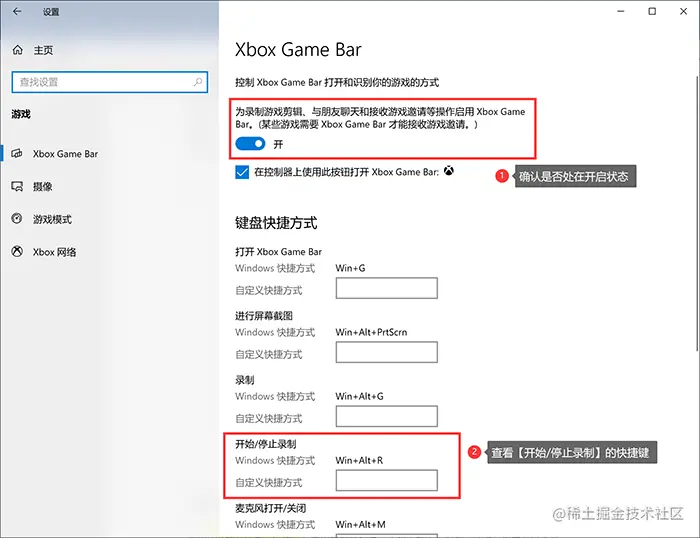
Task: Select 主页 home label
Action: [43, 50]
